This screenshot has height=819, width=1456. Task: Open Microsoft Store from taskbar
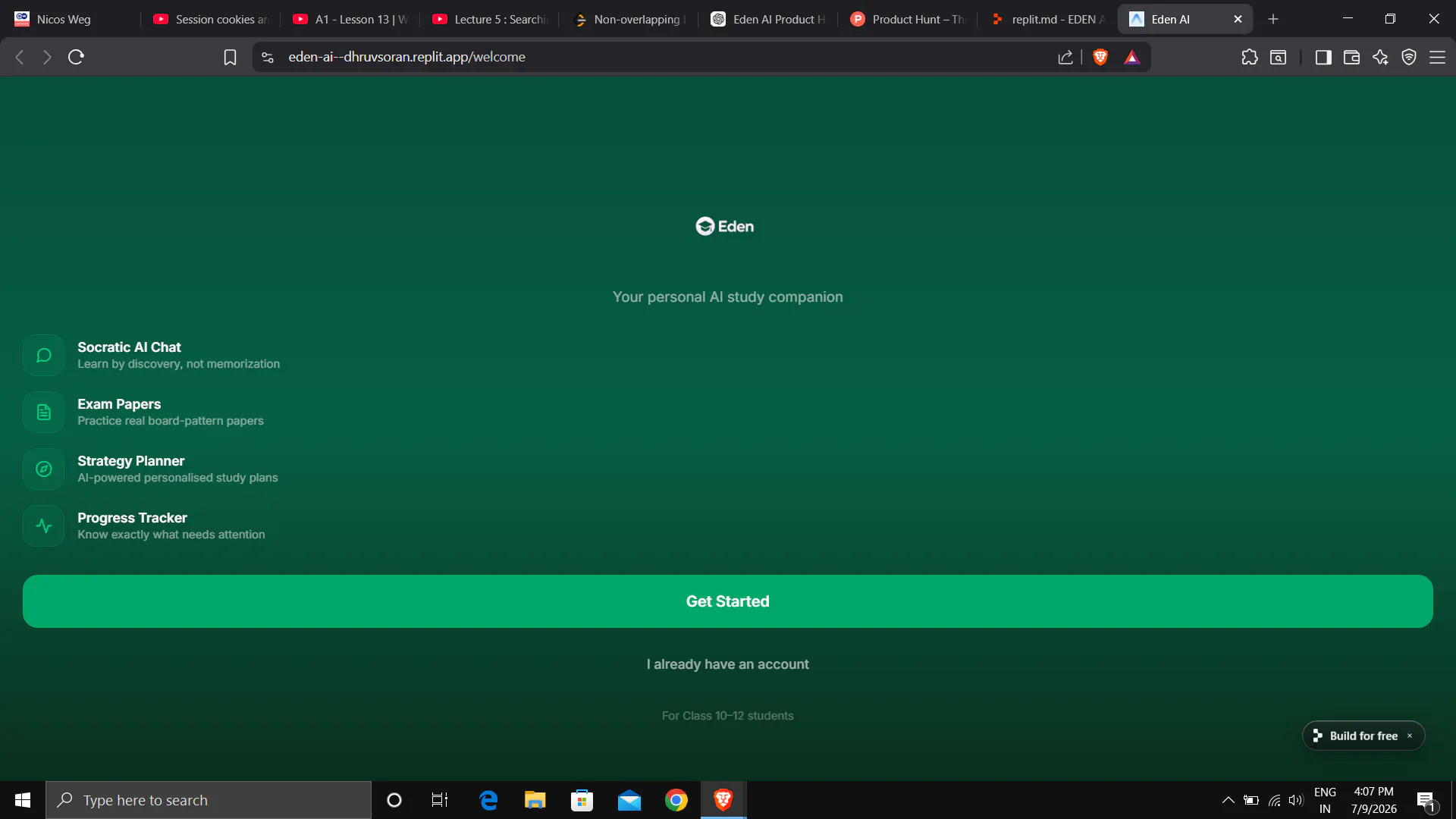582,800
